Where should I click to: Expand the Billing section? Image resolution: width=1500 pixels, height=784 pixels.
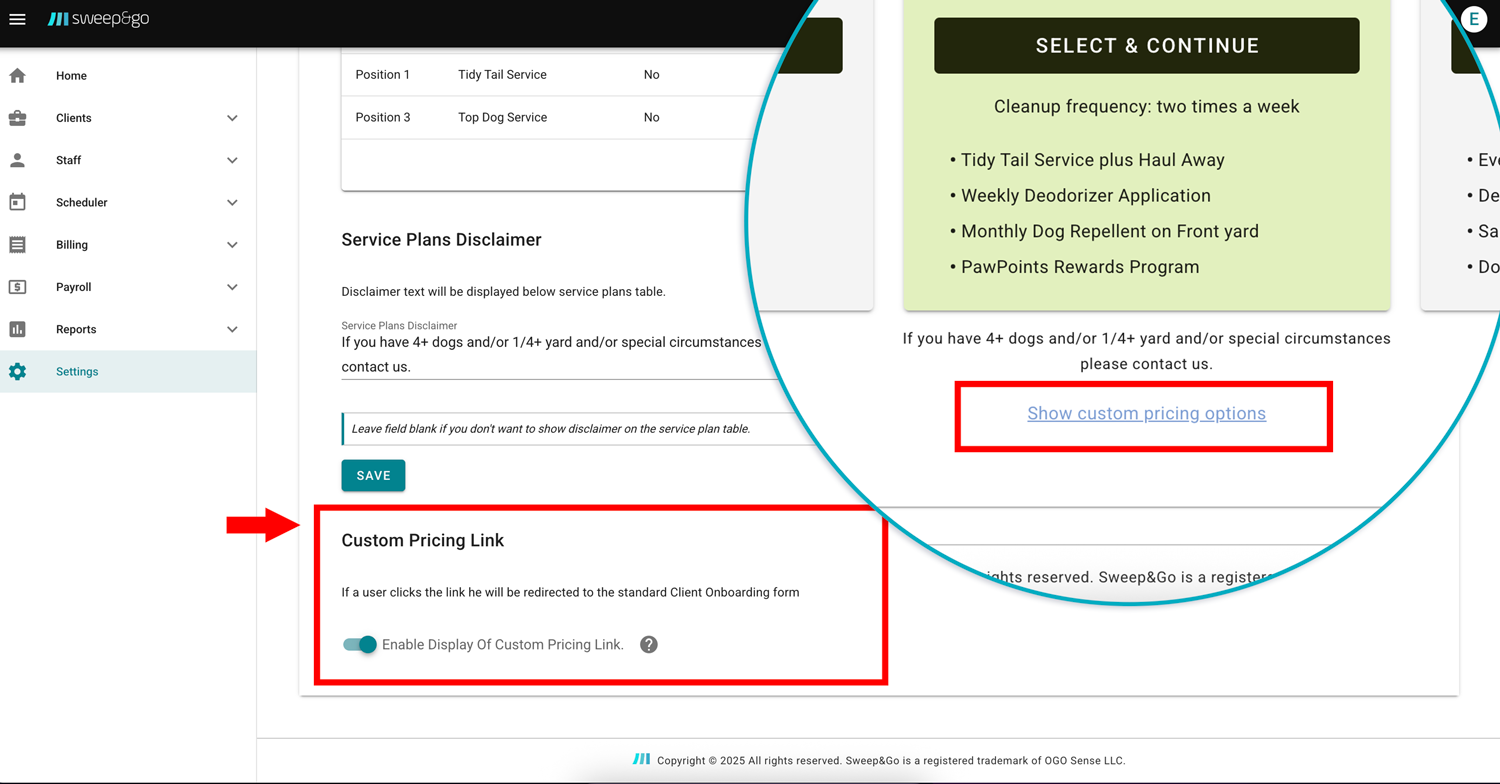click(x=232, y=244)
